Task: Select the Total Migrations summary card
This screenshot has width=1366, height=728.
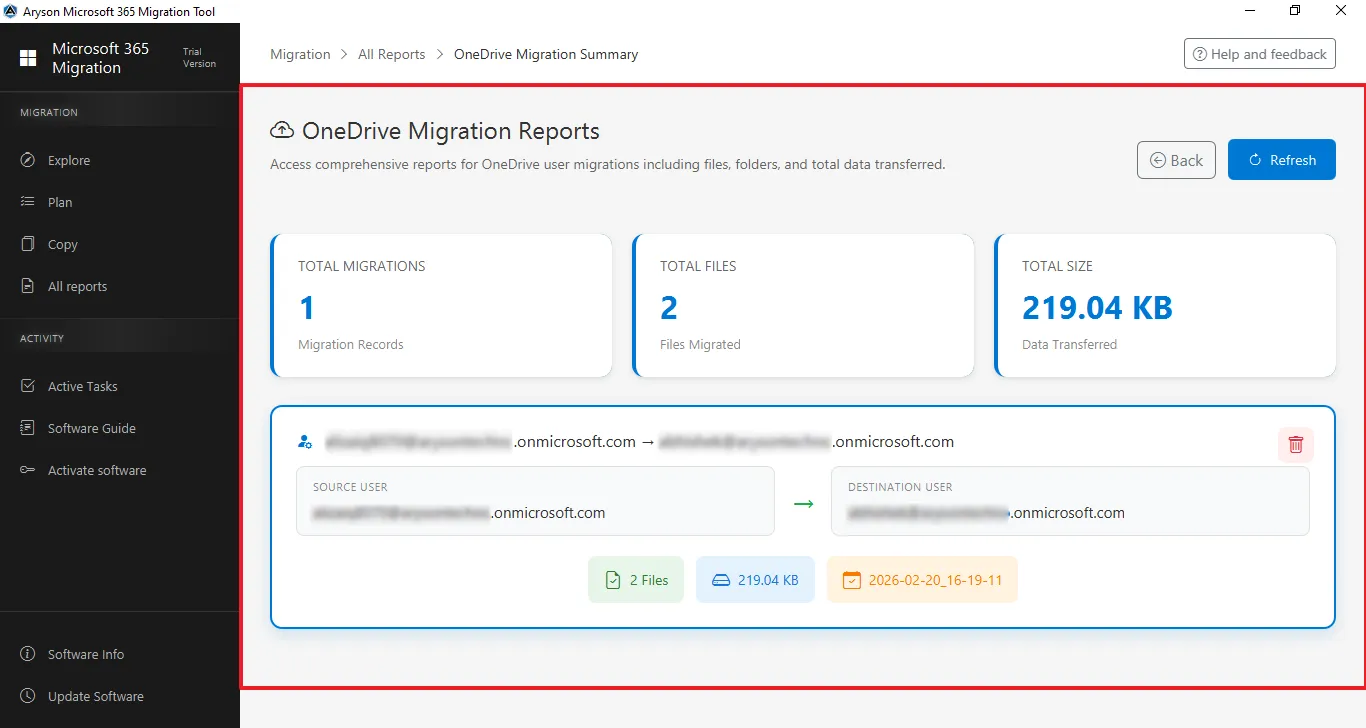Action: [441, 306]
